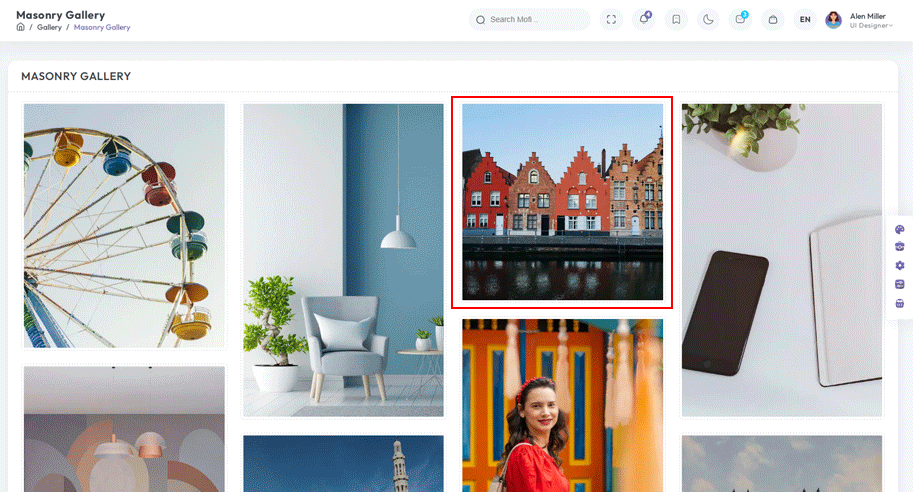Open the shopping bag cart icon
Image resolution: width=913 pixels, height=492 pixels.
pos(773,19)
